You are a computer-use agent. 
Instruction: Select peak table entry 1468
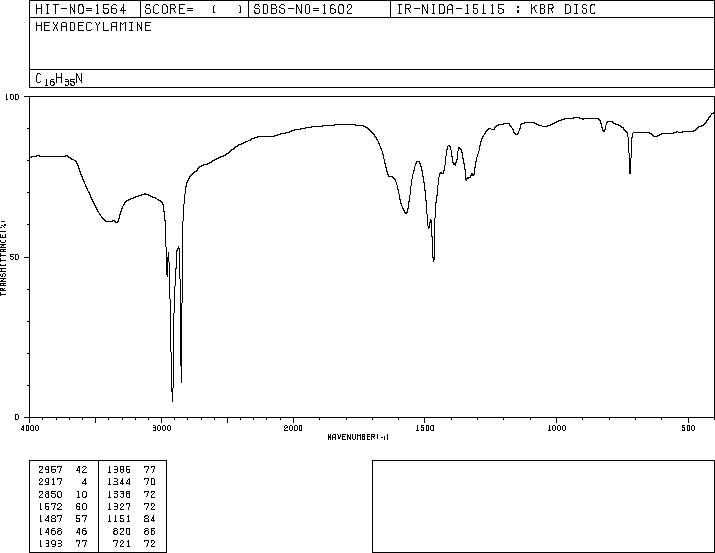point(50,532)
